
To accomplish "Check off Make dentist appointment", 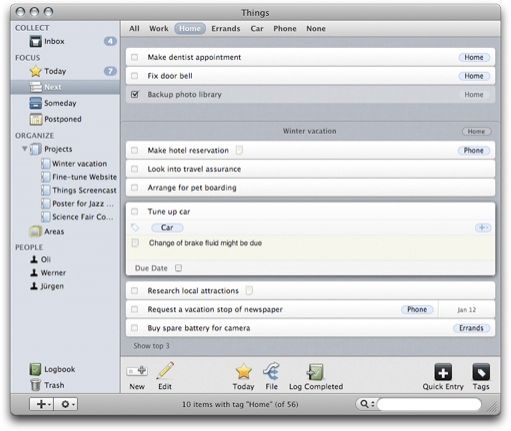I will [135, 57].
